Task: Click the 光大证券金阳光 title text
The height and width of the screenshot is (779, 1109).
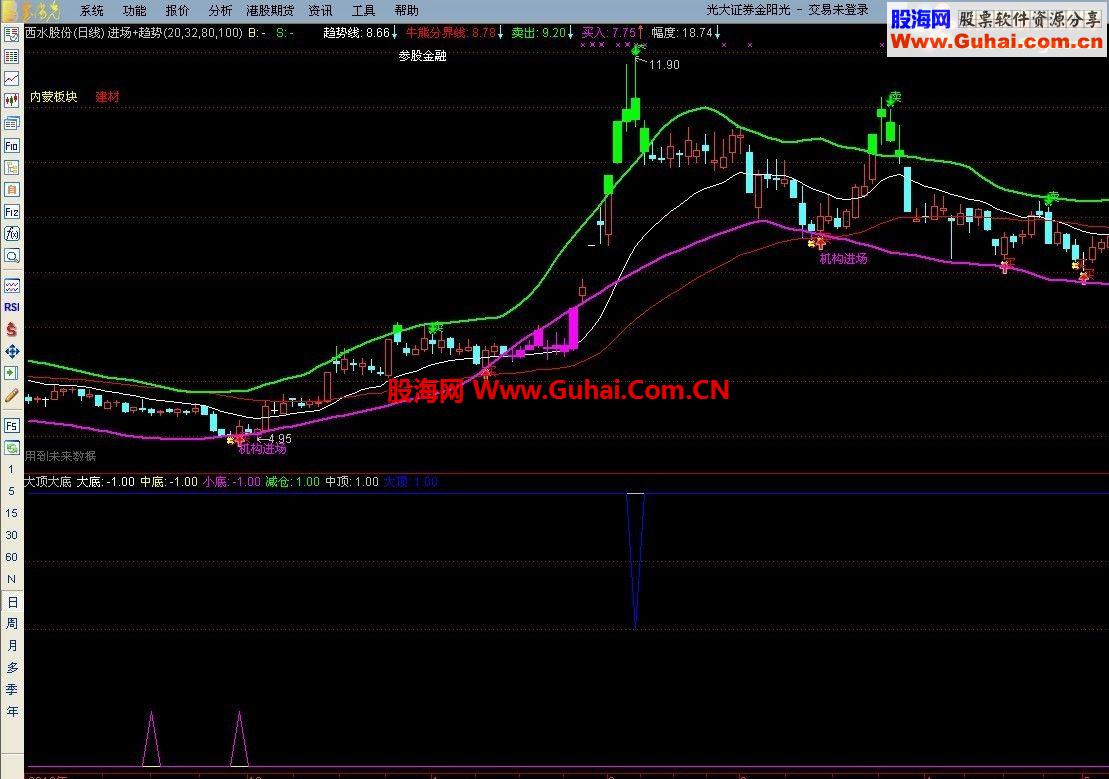Action: click(748, 11)
